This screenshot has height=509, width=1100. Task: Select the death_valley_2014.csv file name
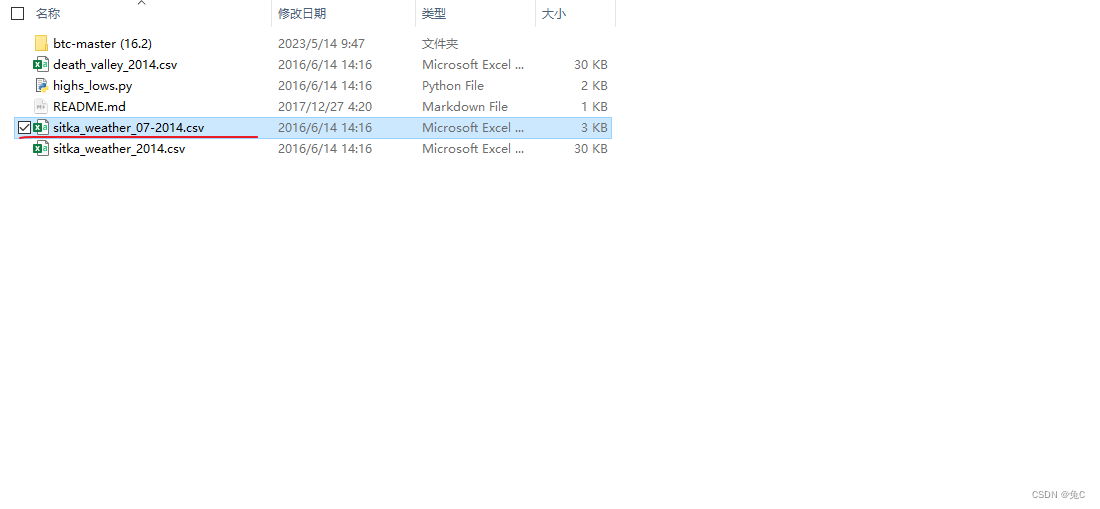(115, 65)
